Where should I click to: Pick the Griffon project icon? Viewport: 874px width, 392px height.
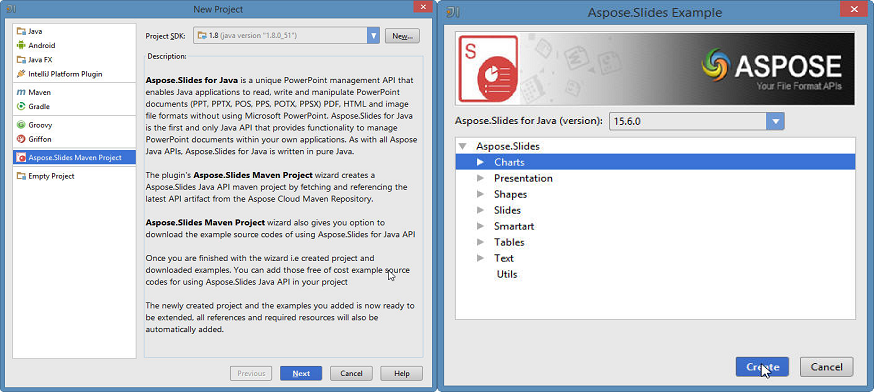[x=21, y=139]
